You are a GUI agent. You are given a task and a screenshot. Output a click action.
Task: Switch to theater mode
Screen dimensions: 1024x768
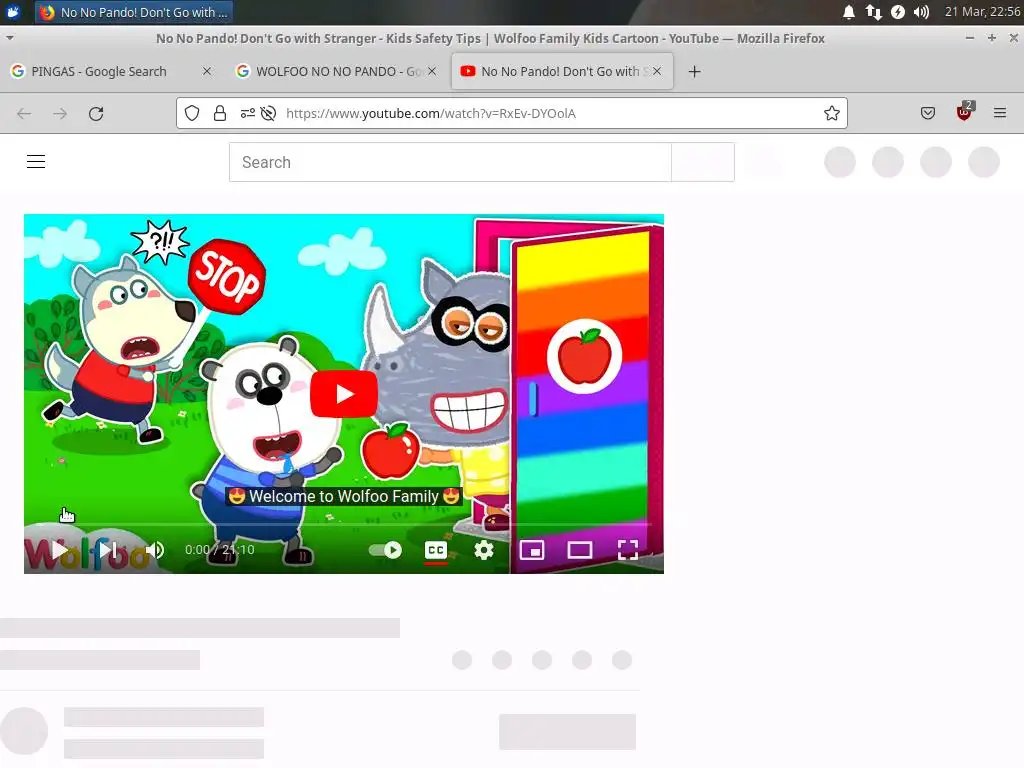tap(580, 550)
